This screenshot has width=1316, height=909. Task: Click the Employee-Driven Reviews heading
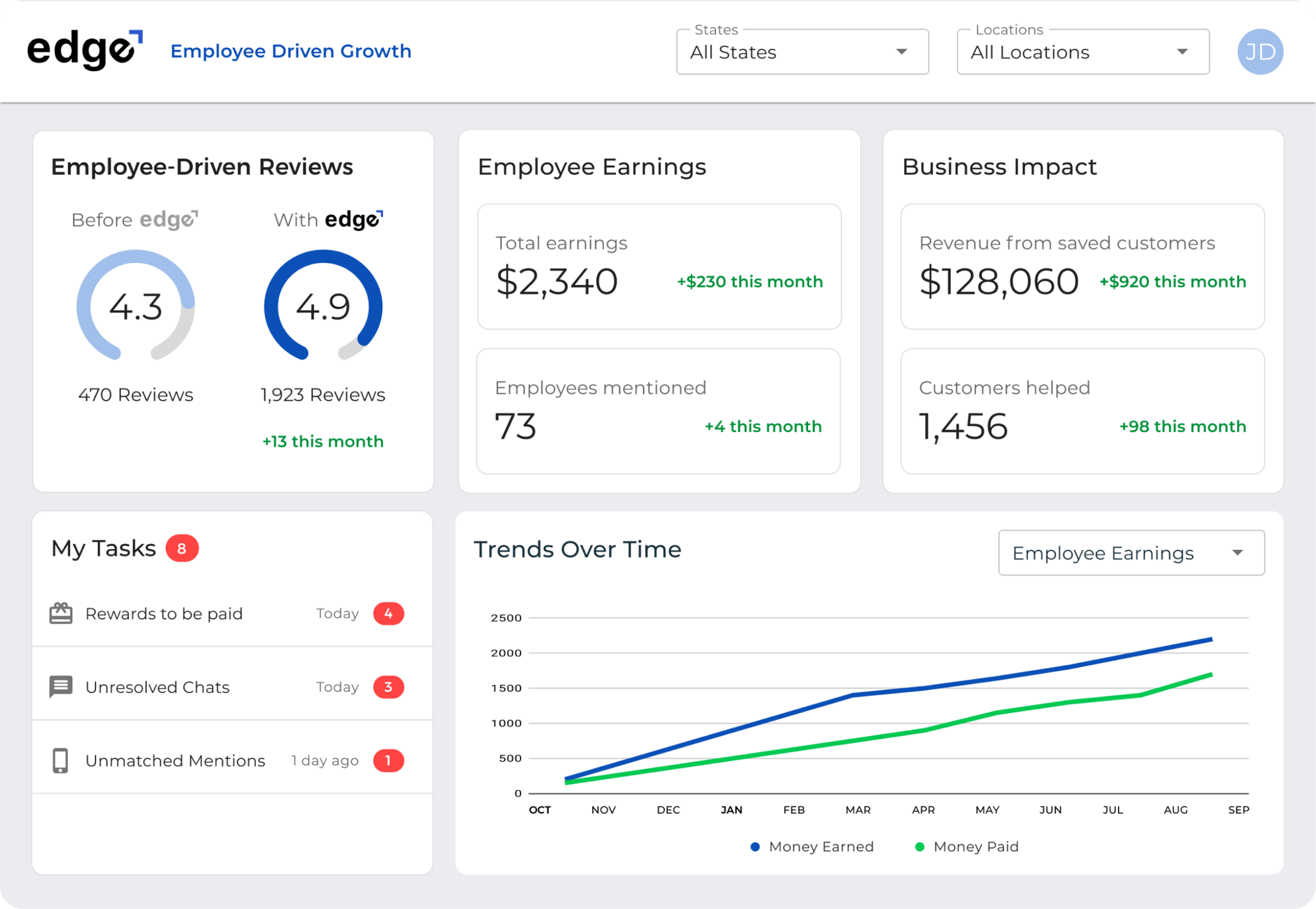click(202, 167)
